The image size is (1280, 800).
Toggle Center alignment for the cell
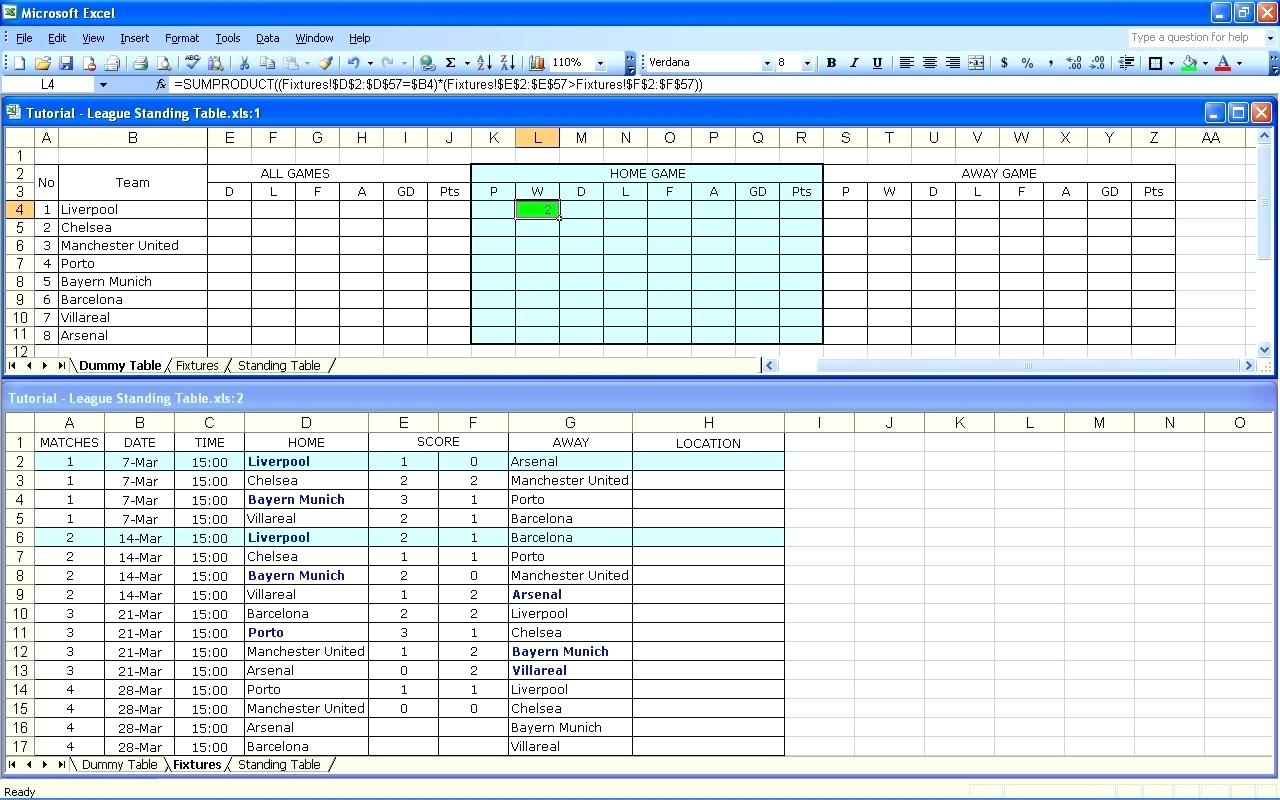pos(929,63)
